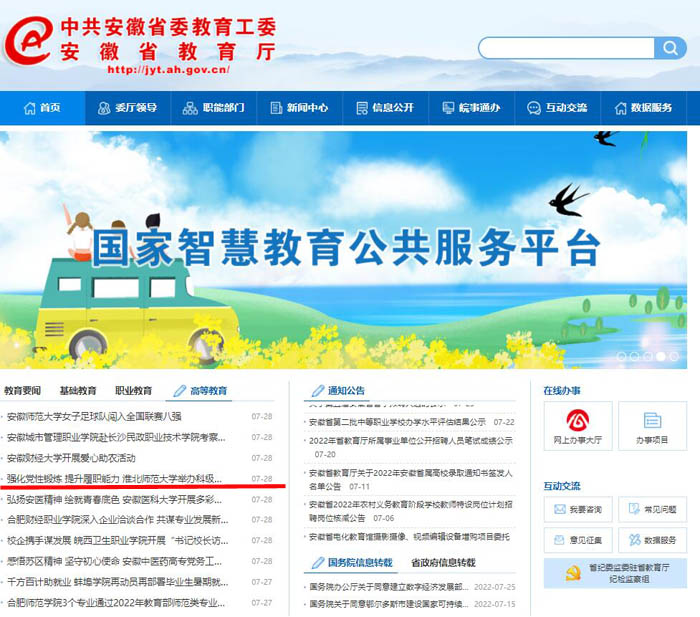Open notice 安徽省第二批中等职业学校办学水平评估

point(397,422)
